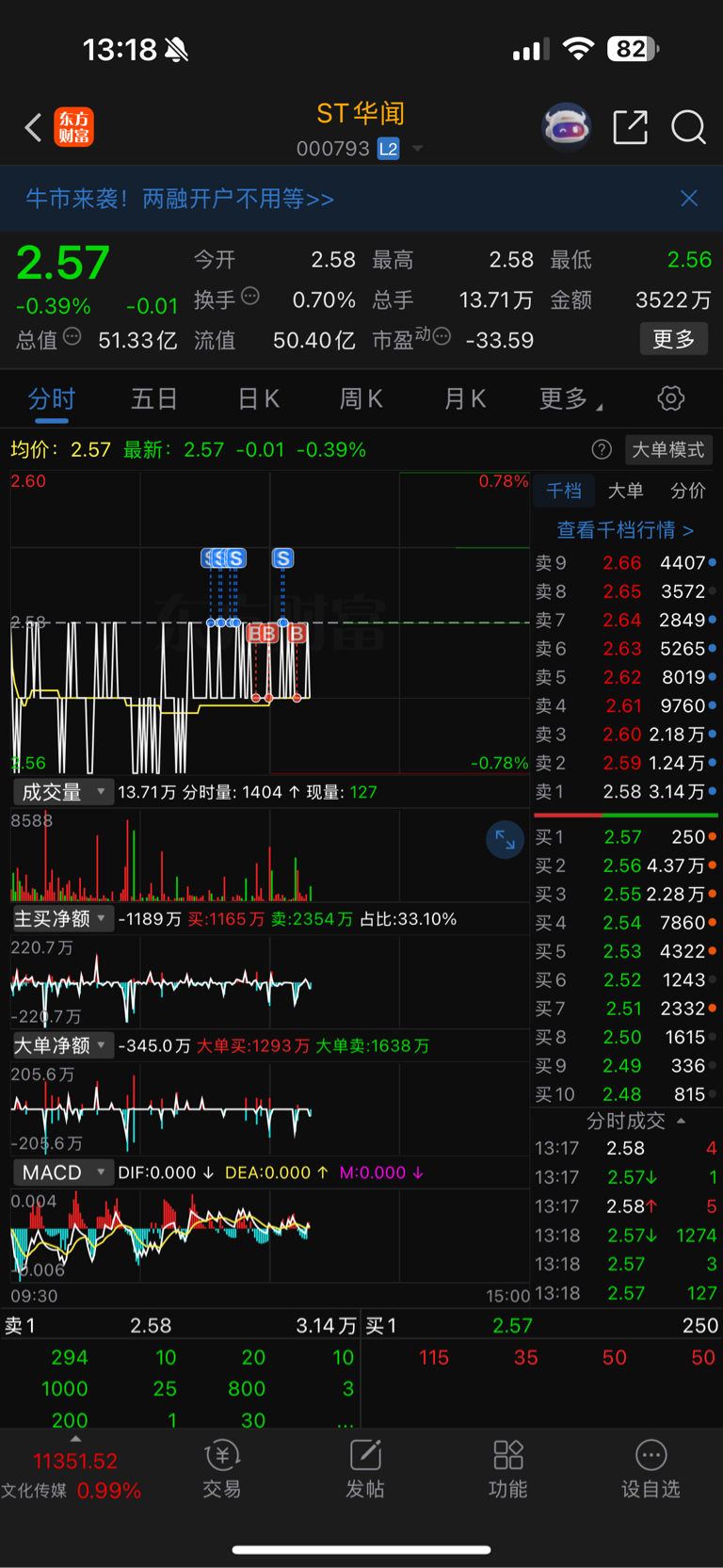The height and width of the screenshot is (1568, 723).
Task: Tap the 卖9 row at 2.66
Action: pyautogui.click(x=625, y=563)
